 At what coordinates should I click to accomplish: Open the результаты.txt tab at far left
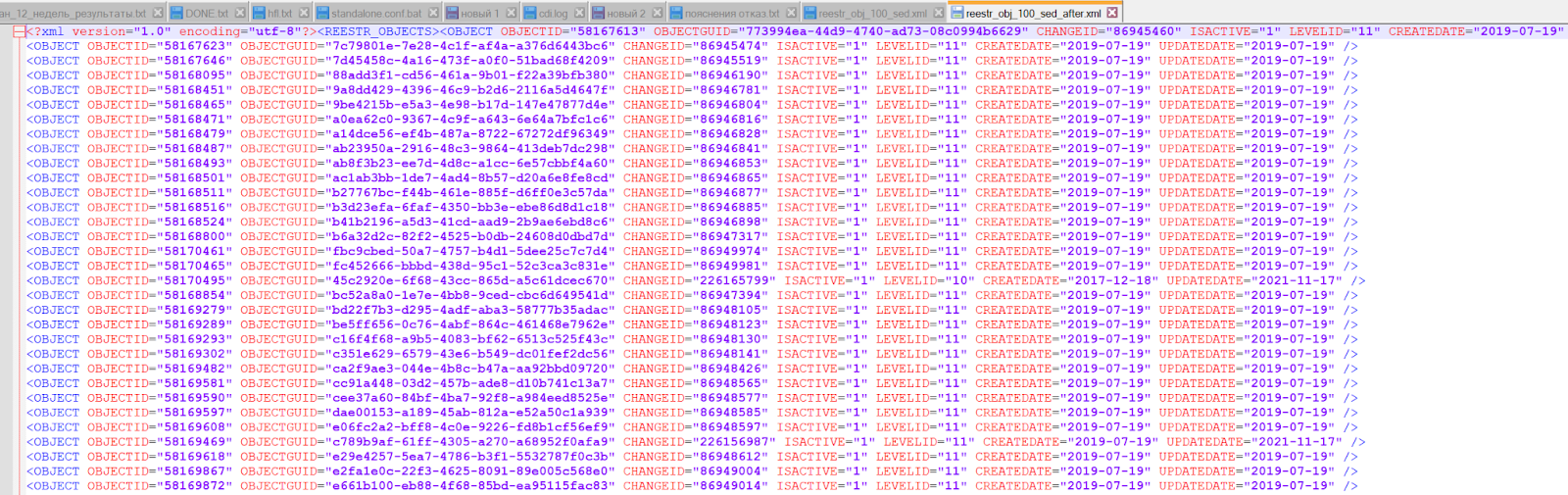(73, 14)
